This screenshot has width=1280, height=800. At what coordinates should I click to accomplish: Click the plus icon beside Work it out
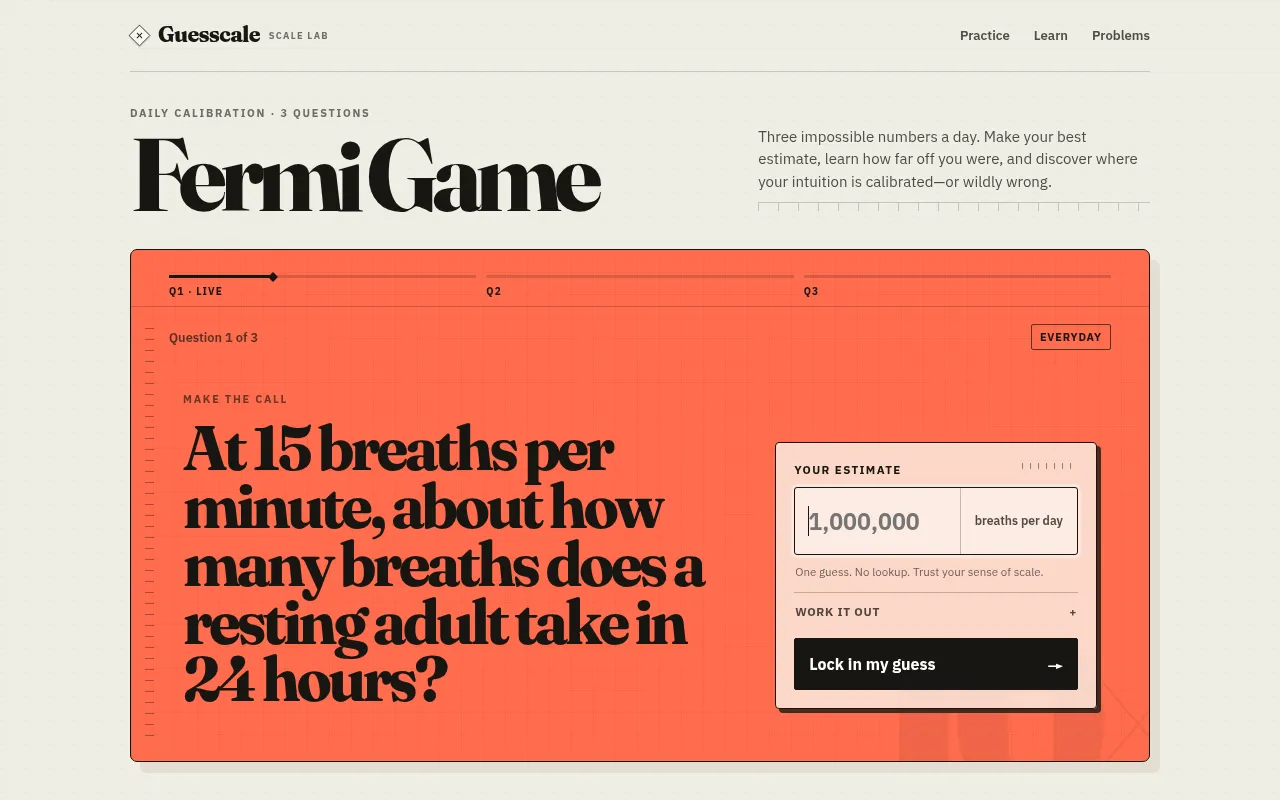[x=1073, y=612]
